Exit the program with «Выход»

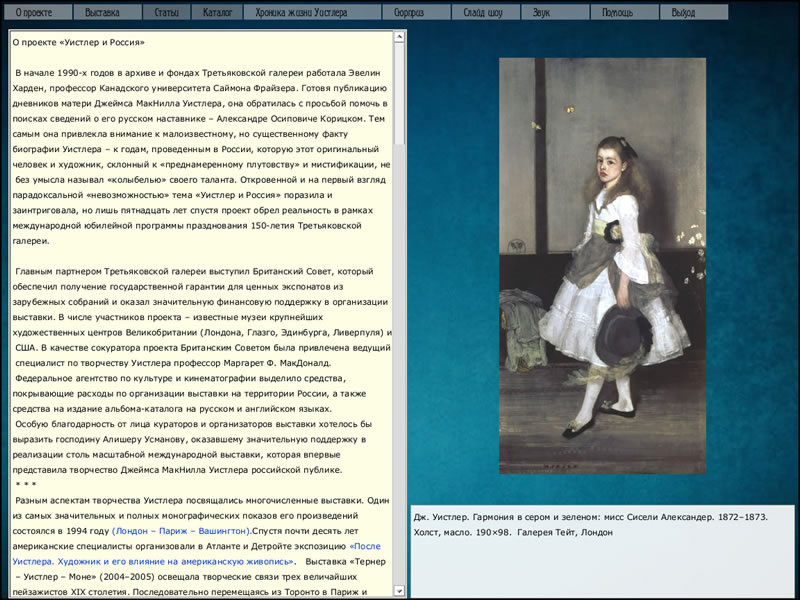683,13
